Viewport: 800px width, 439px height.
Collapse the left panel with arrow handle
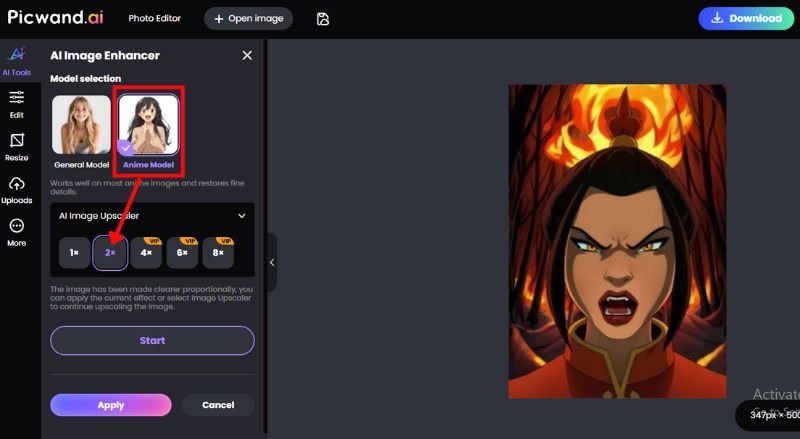tap(271, 262)
